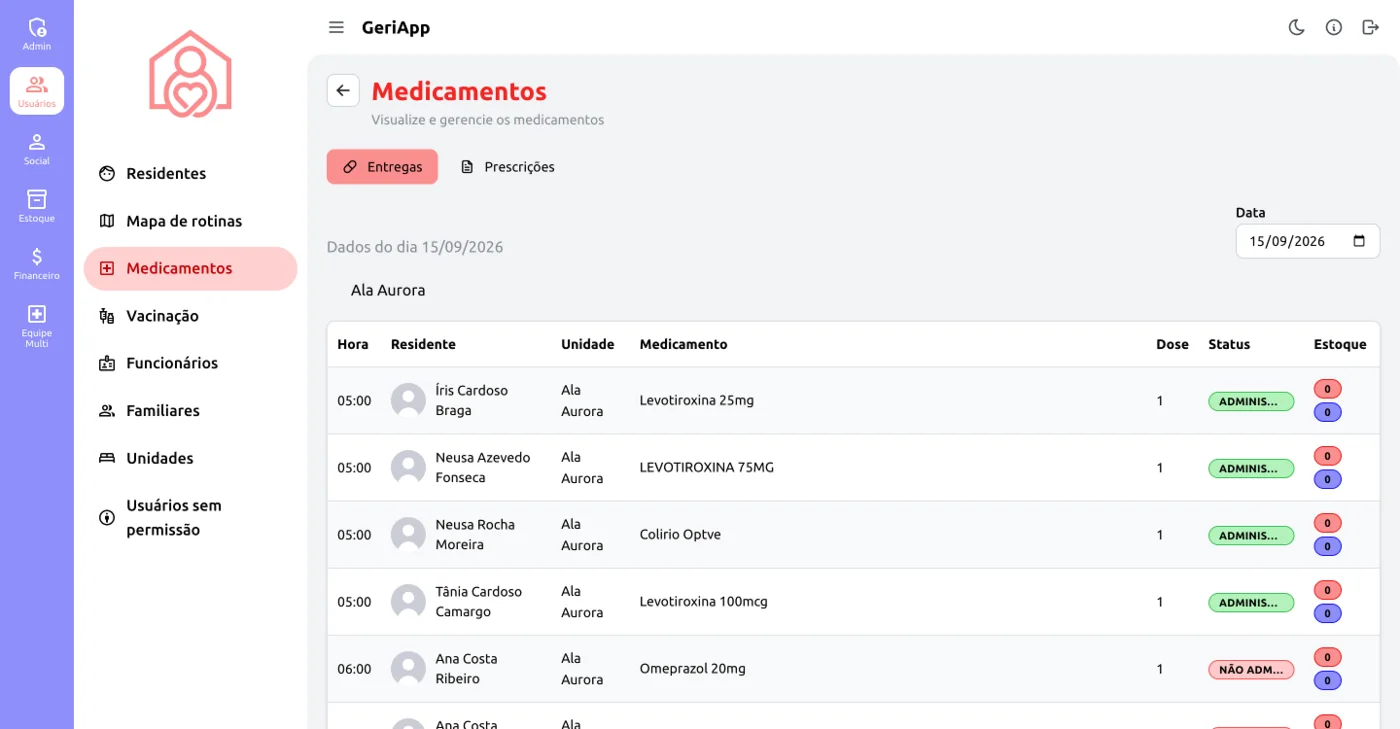
Task: Click the logout icon in the top bar
Action: 1371,28
